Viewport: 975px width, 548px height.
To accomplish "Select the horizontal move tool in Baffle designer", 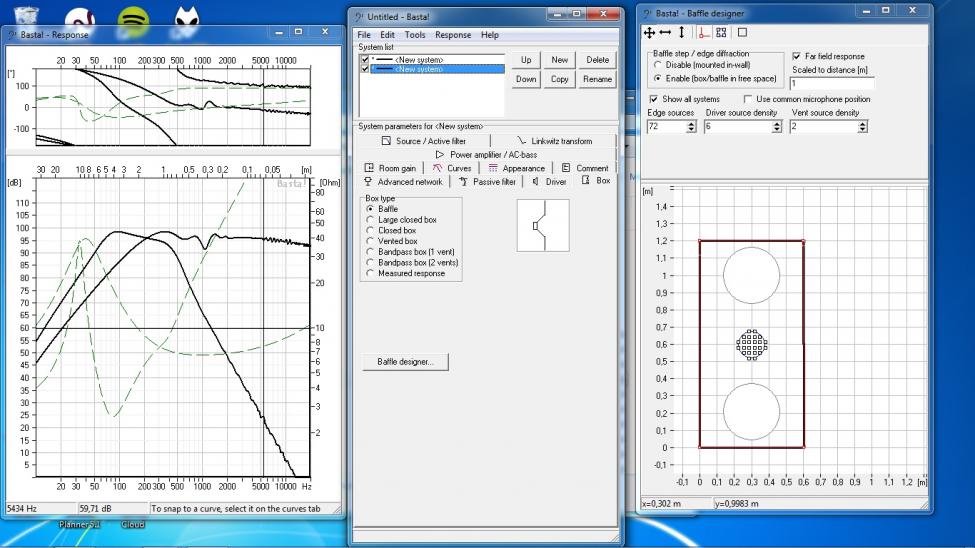I will pyautogui.click(x=665, y=32).
